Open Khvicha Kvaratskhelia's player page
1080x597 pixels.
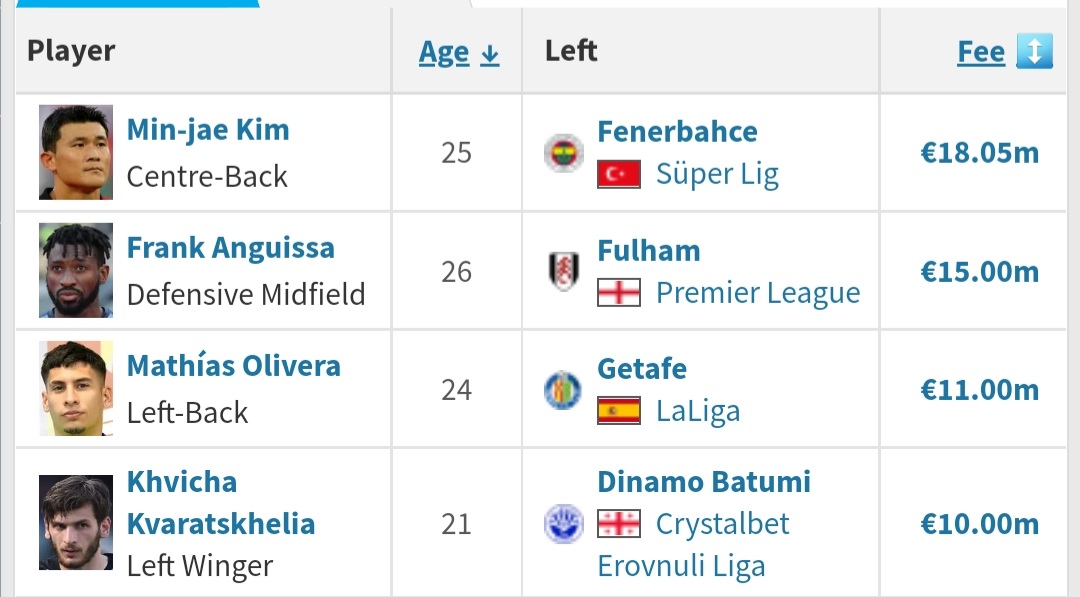(x=221, y=503)
